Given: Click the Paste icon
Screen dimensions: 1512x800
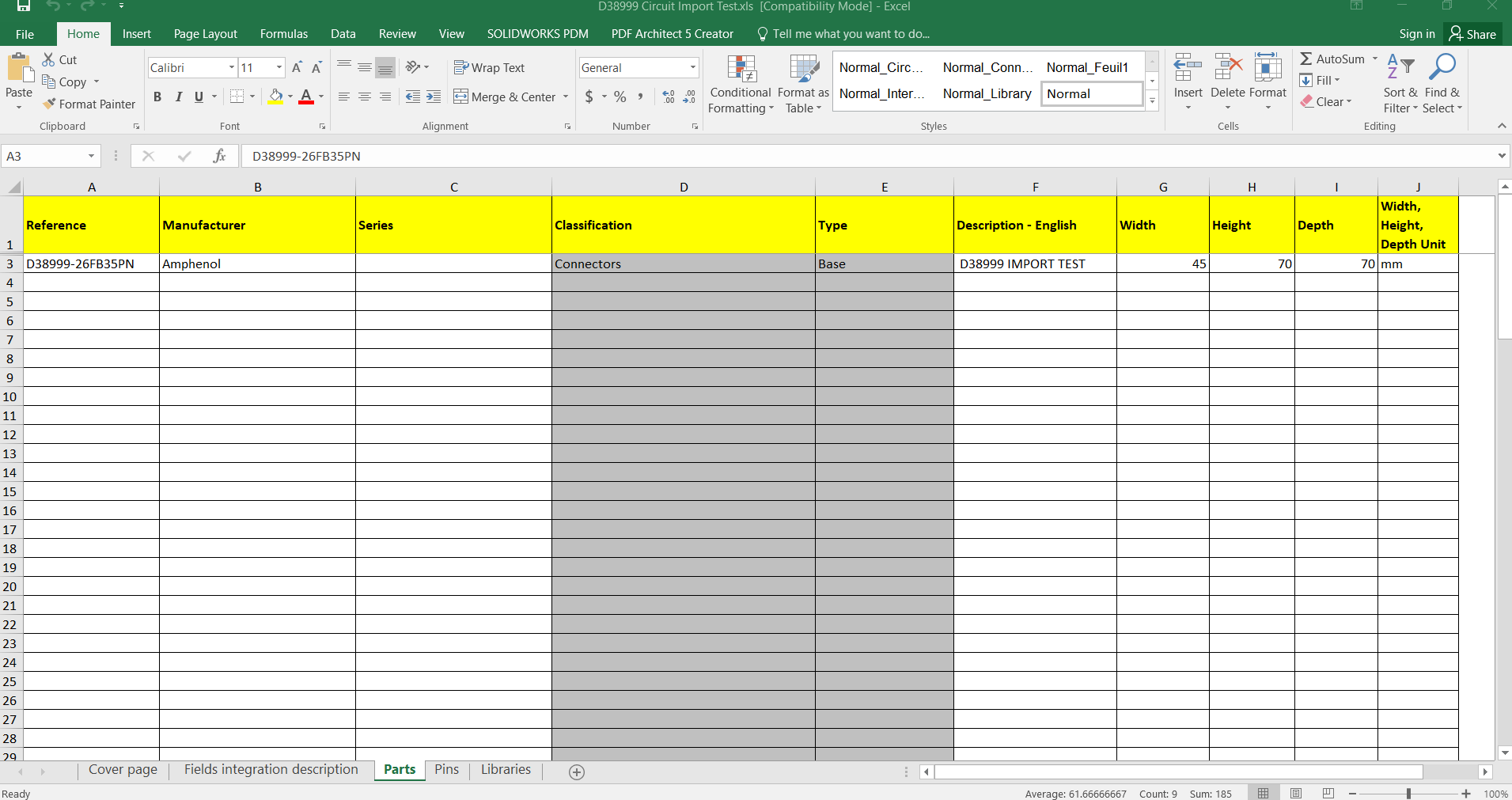Looking at the screenshot, I should pos(19,69).
